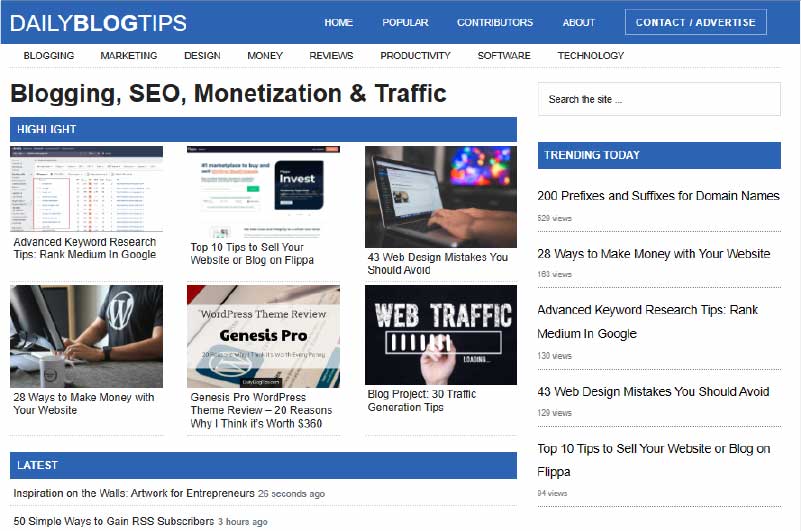Select the Productivity category

(x=415, y=55)
